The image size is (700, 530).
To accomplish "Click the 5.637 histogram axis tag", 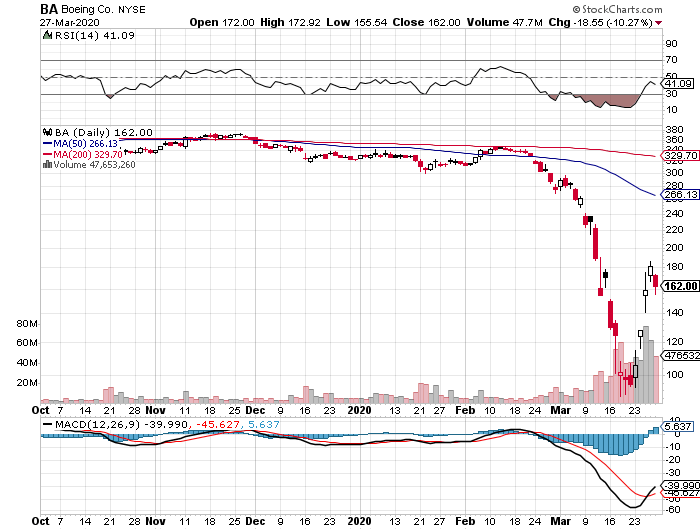I will 678,426.
